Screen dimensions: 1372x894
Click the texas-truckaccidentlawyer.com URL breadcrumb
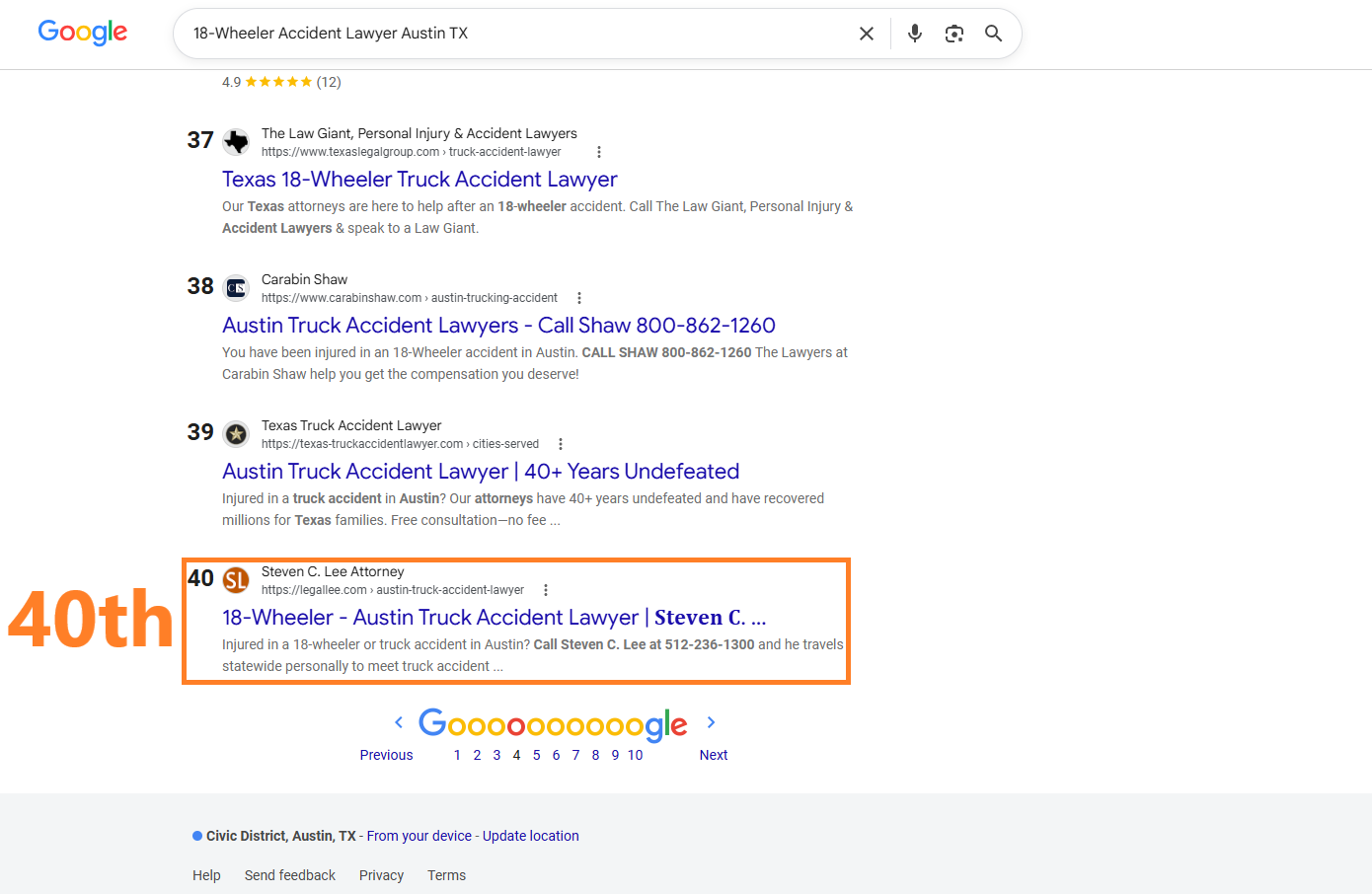pyautogui.click(x=400, y=444)
